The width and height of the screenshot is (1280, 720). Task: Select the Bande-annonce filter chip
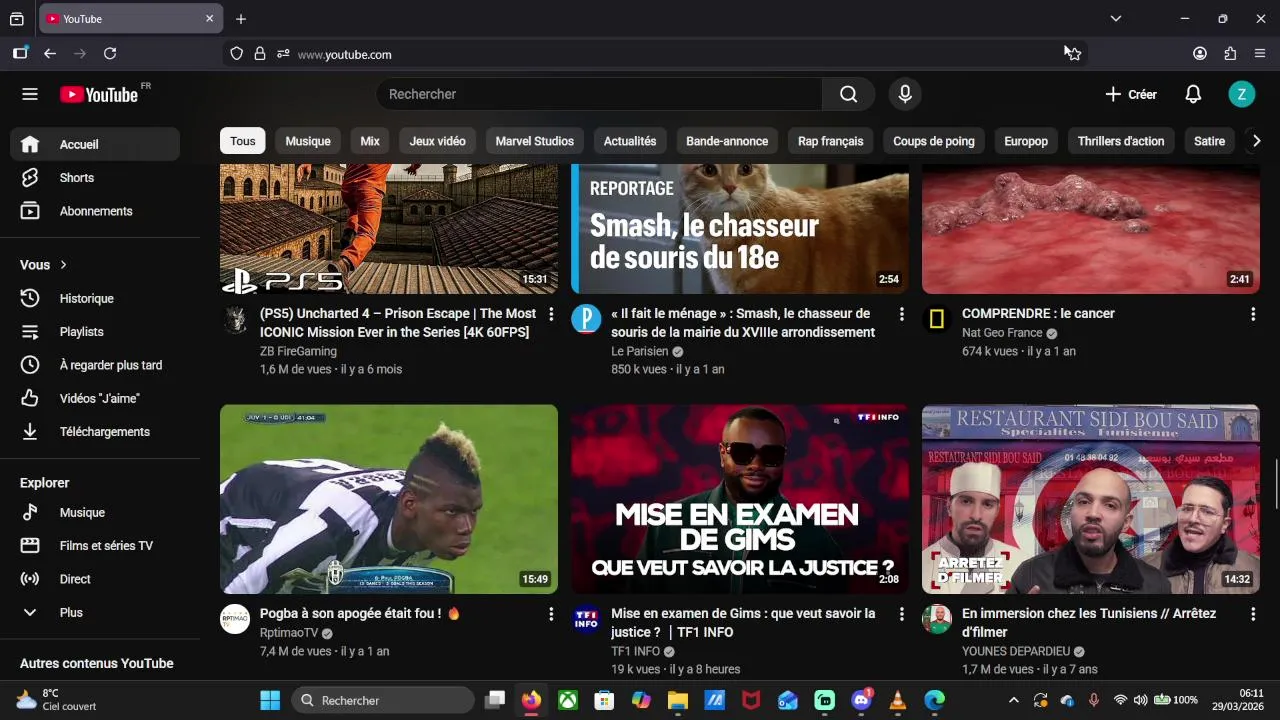coord(727,141)
